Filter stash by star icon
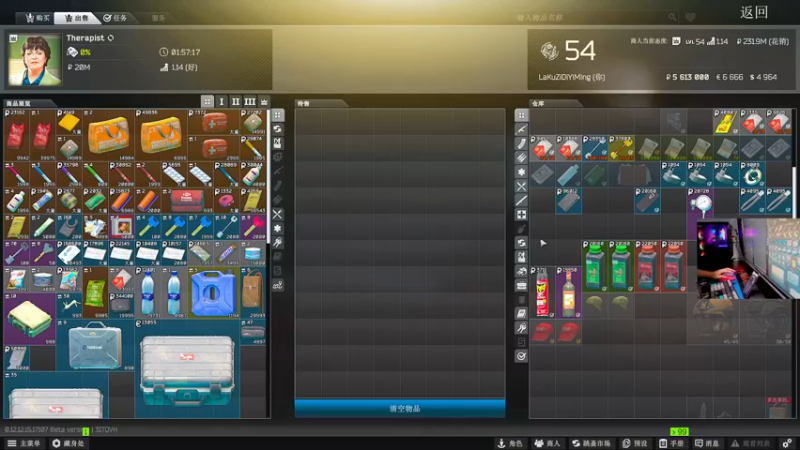Viewport: 800px width, 450px height. click(521, 172)
